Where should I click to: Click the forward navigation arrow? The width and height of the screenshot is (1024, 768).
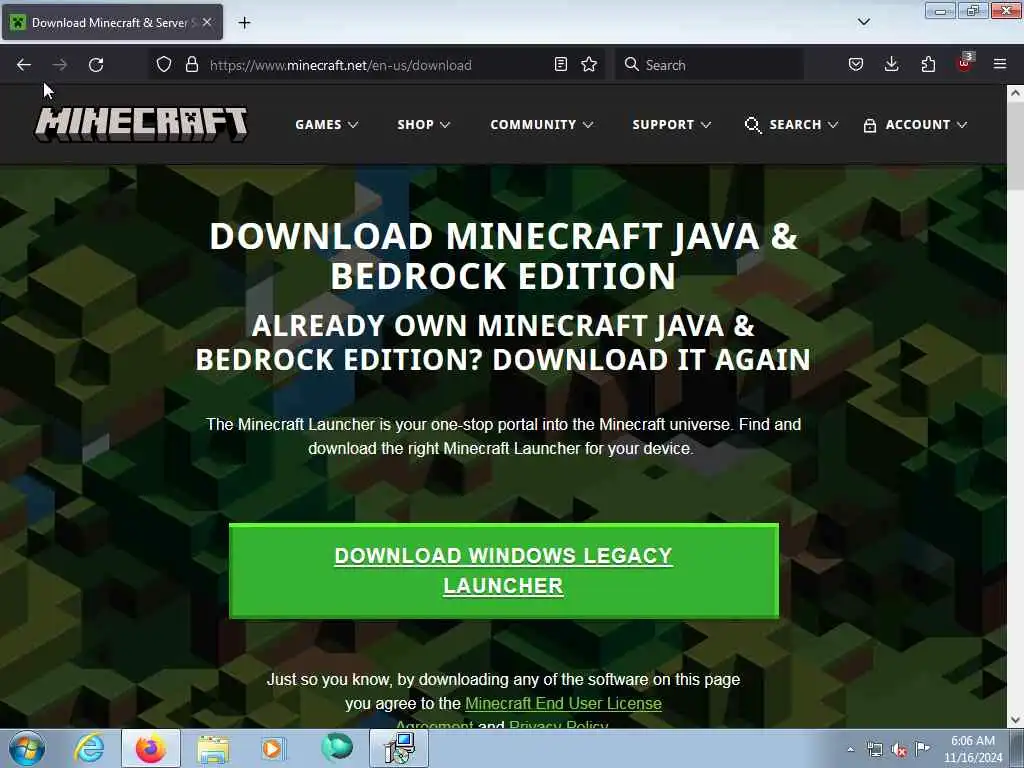(59, 65)
